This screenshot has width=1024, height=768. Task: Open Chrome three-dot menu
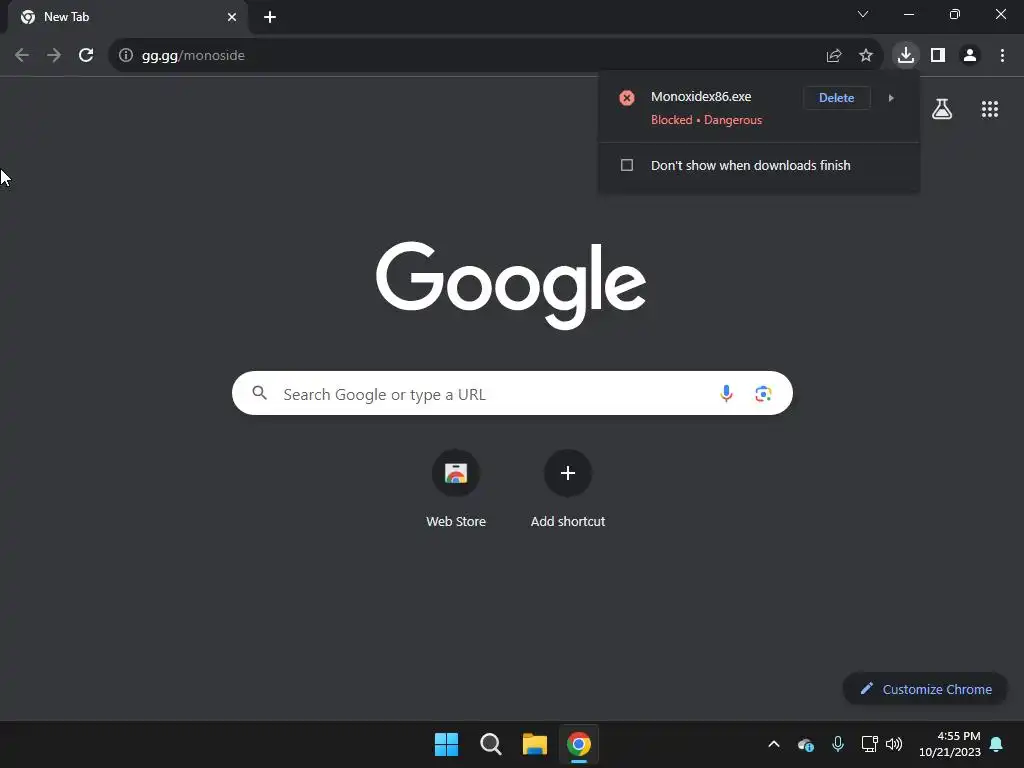tap(1002, 56)
